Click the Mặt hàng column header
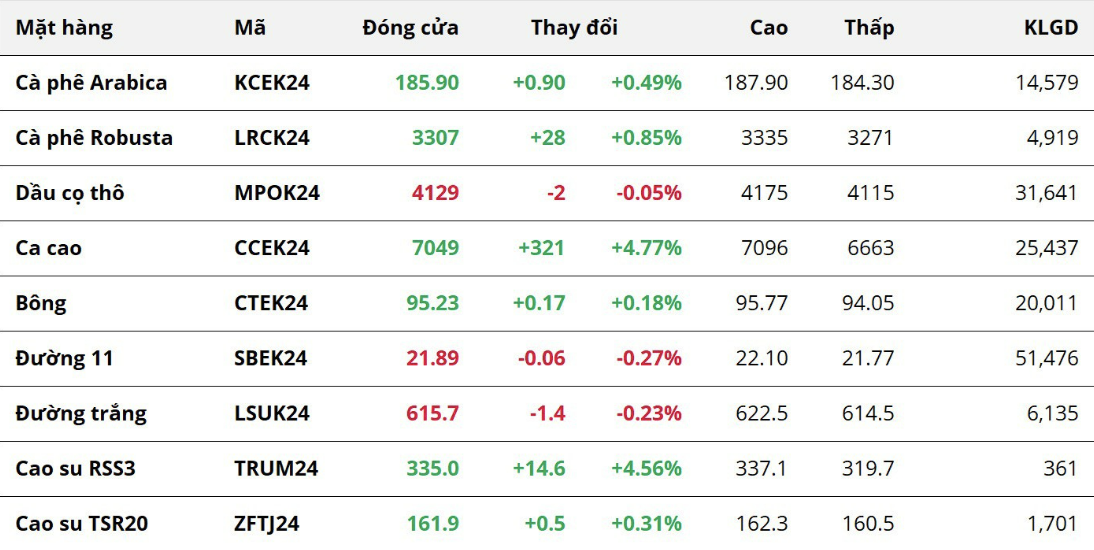The width and height of the screenshot is (1094, 550). tap(64, 28)
